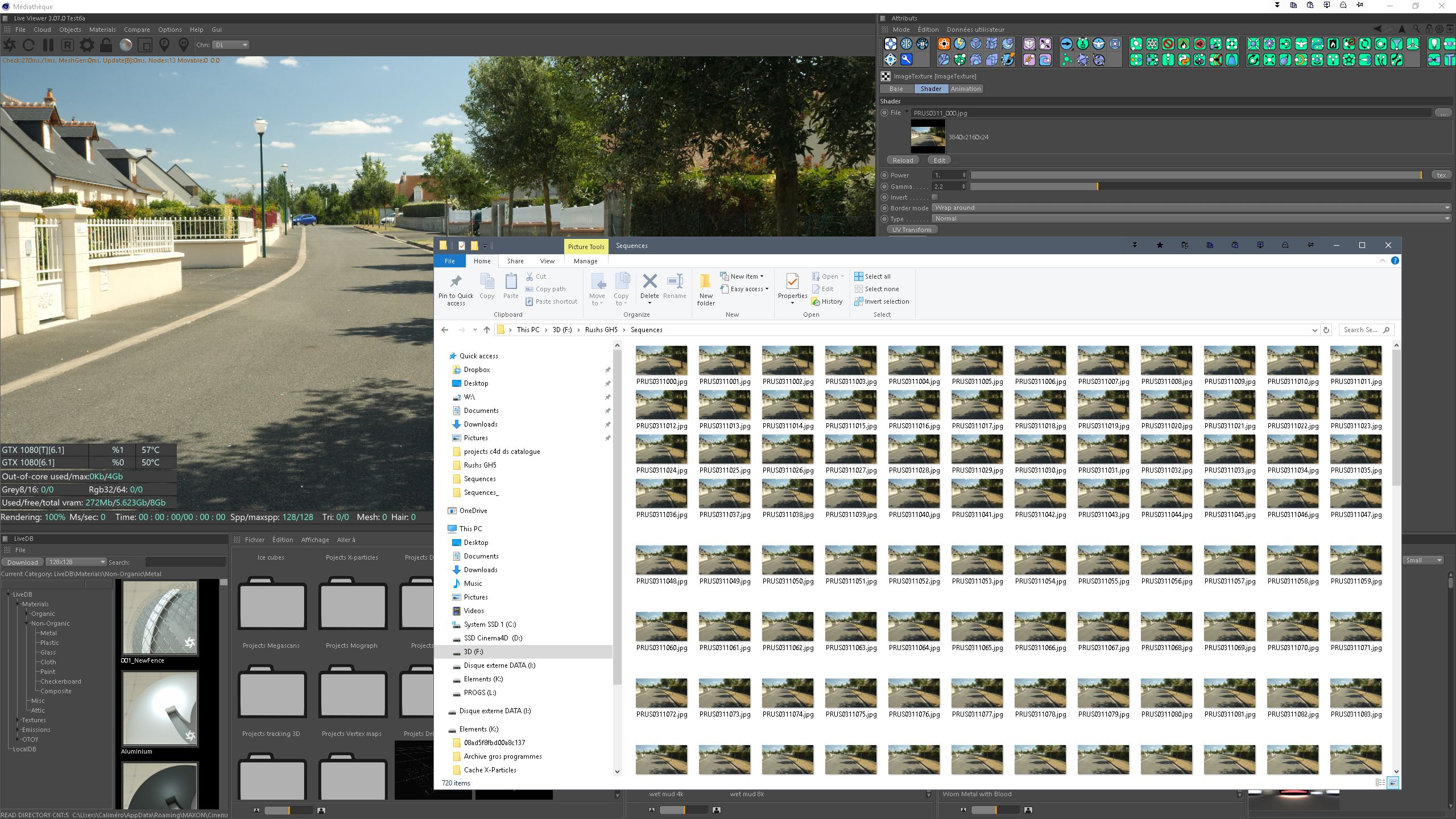Click the UV Transform button
This screenshot has height=819, width=1456.
[x=912, y=230]
